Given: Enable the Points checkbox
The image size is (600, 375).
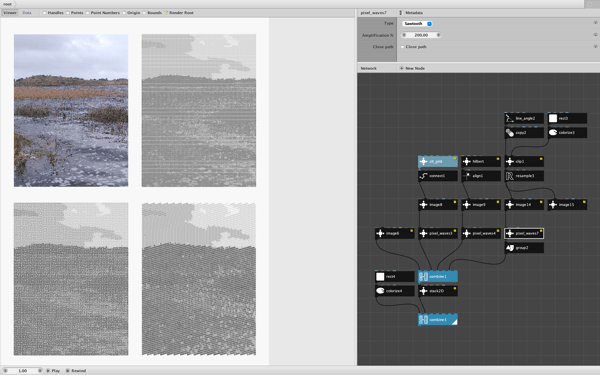Looking at the screenshot, I should (x=68, y=13).
